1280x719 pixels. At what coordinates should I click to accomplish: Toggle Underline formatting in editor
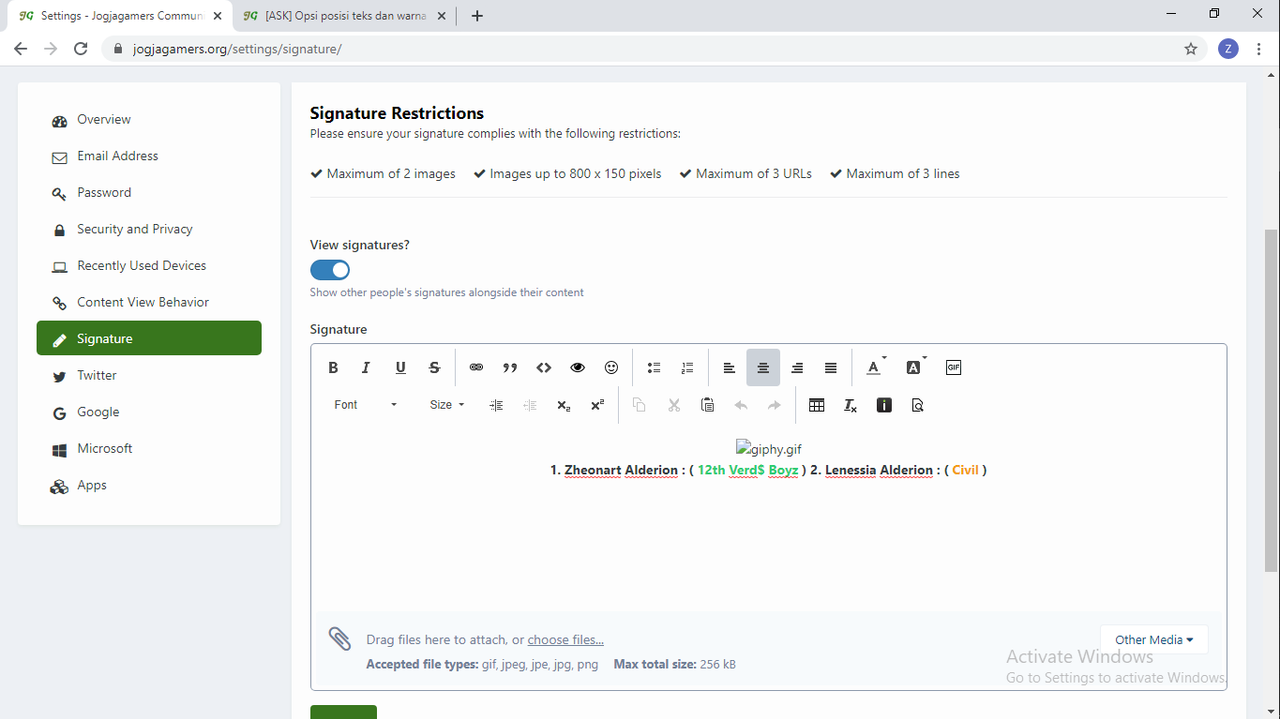(x=400, y=368)
